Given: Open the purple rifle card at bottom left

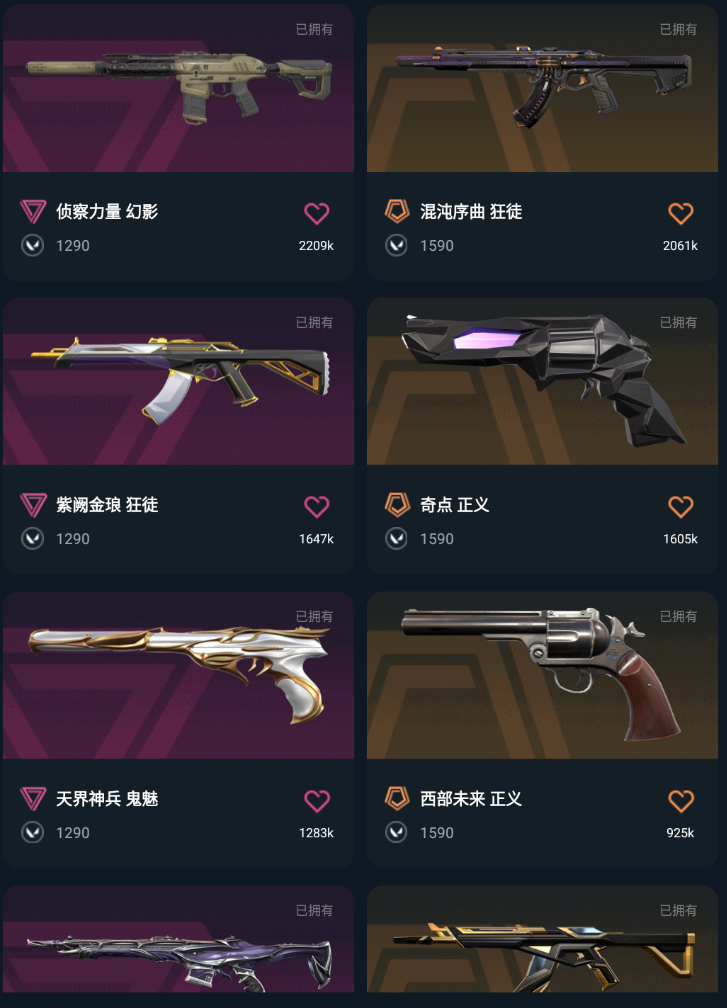Looking at the screenshot, I should pyautogui.click(x=178, y=939).
